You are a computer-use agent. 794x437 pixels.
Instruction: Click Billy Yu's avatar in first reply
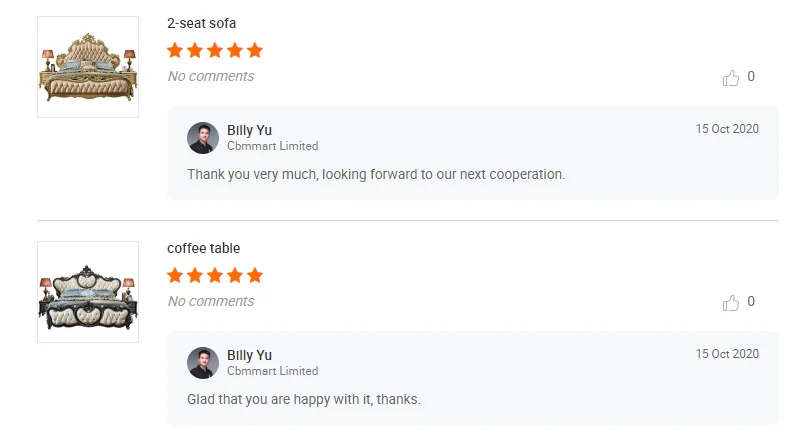203,138
